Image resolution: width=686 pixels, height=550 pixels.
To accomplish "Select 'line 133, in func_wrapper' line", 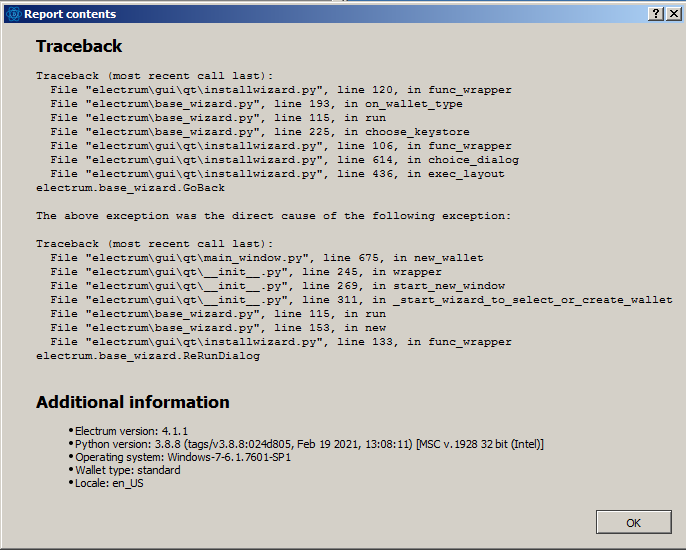I will tap(281, 342).
